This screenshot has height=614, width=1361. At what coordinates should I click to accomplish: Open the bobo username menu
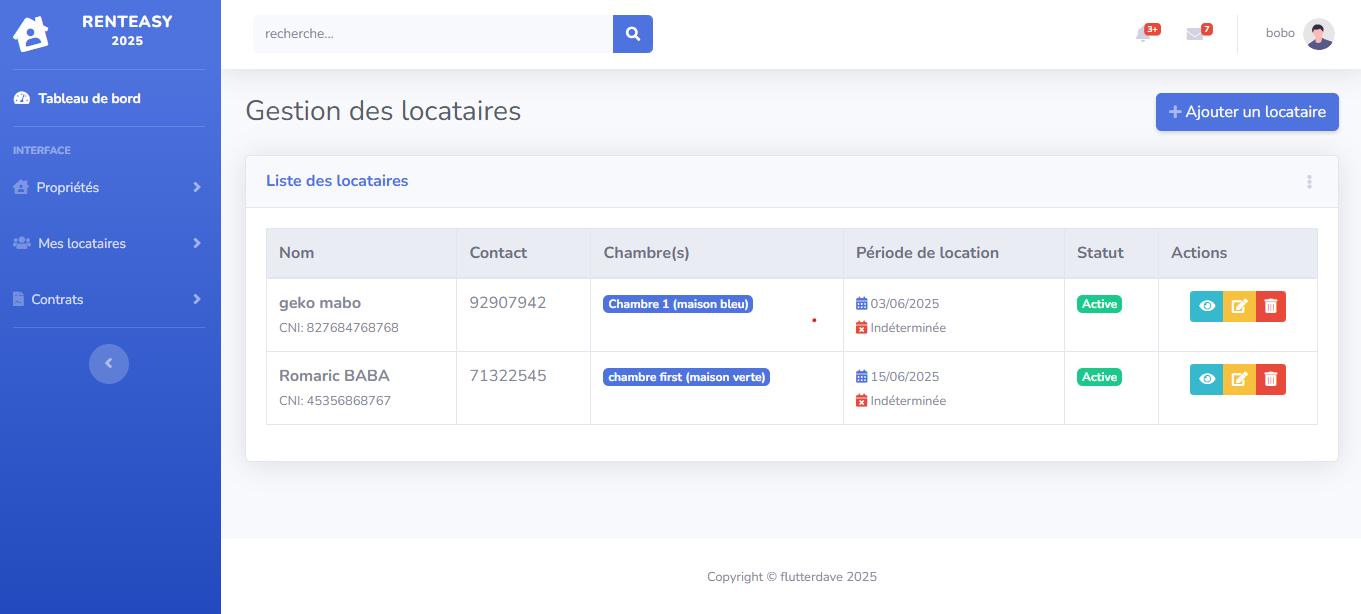coord(1280,33)
